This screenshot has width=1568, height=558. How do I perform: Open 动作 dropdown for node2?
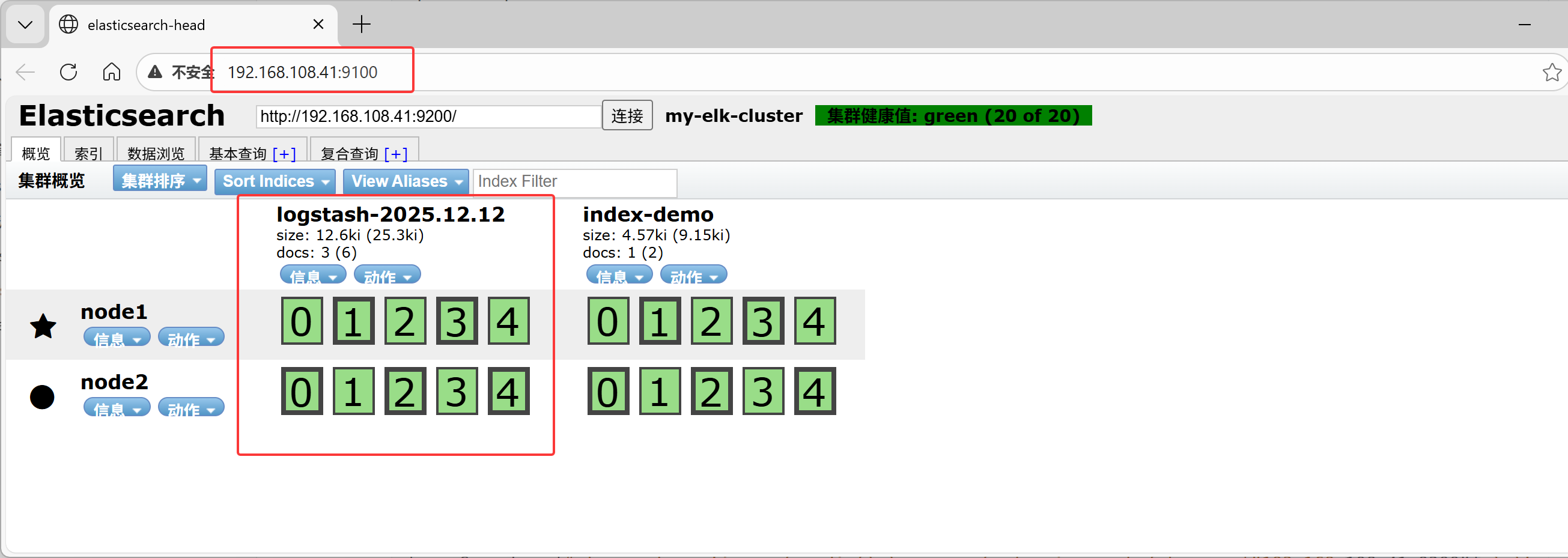pyautogui.click(x=191, y=408)
